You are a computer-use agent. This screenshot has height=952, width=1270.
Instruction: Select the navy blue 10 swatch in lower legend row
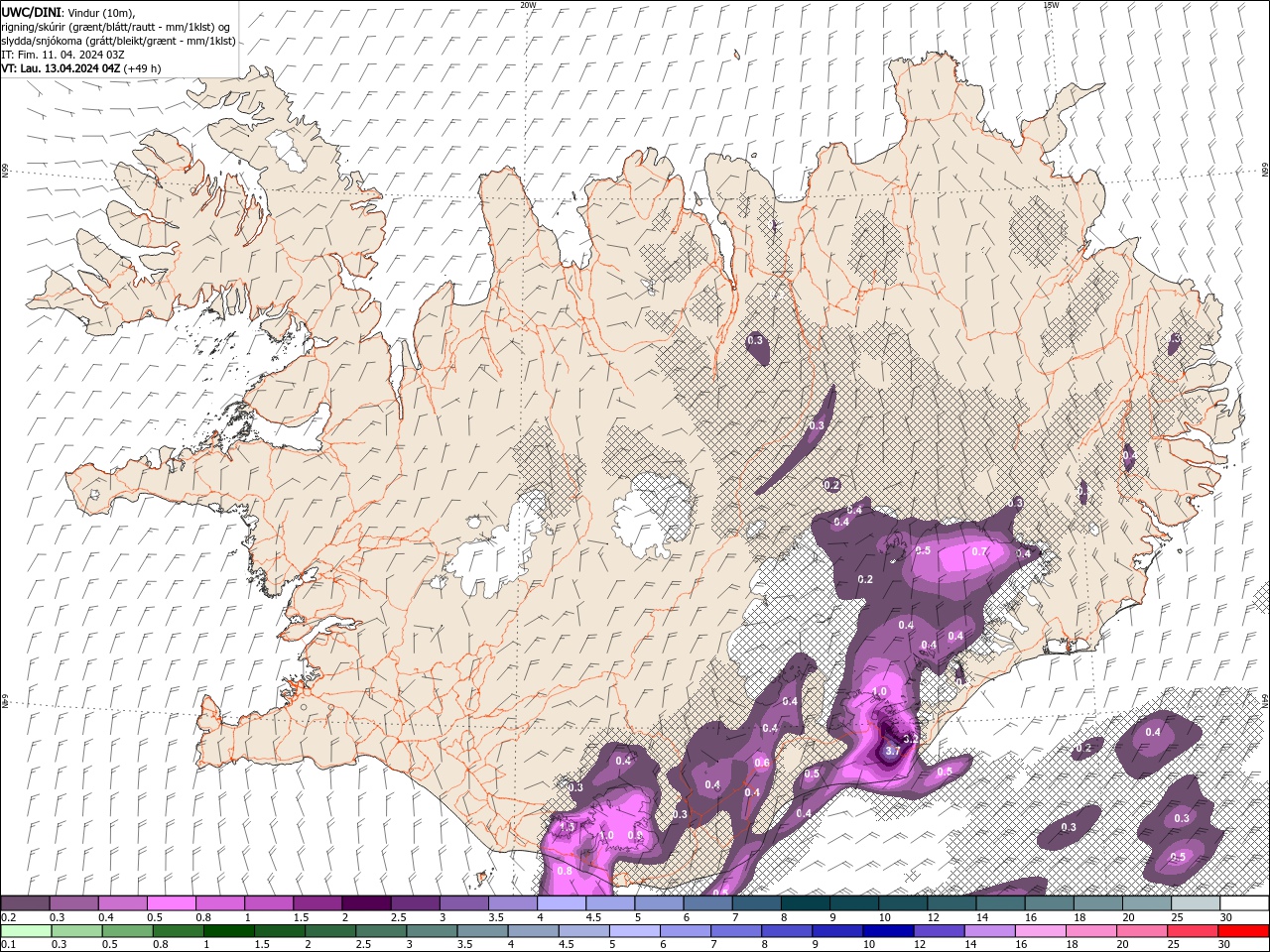[x=887, y=931]
